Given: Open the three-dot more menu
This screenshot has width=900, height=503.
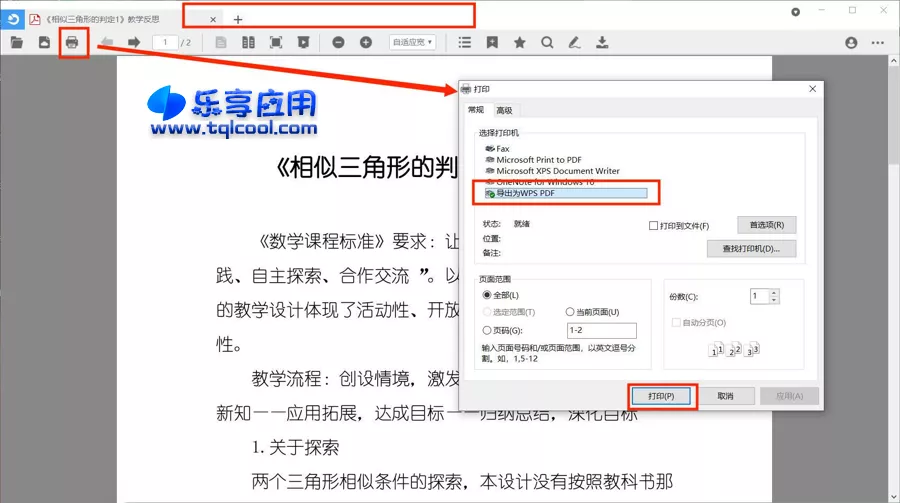Looking at the screenshot, I should (878, 42).
